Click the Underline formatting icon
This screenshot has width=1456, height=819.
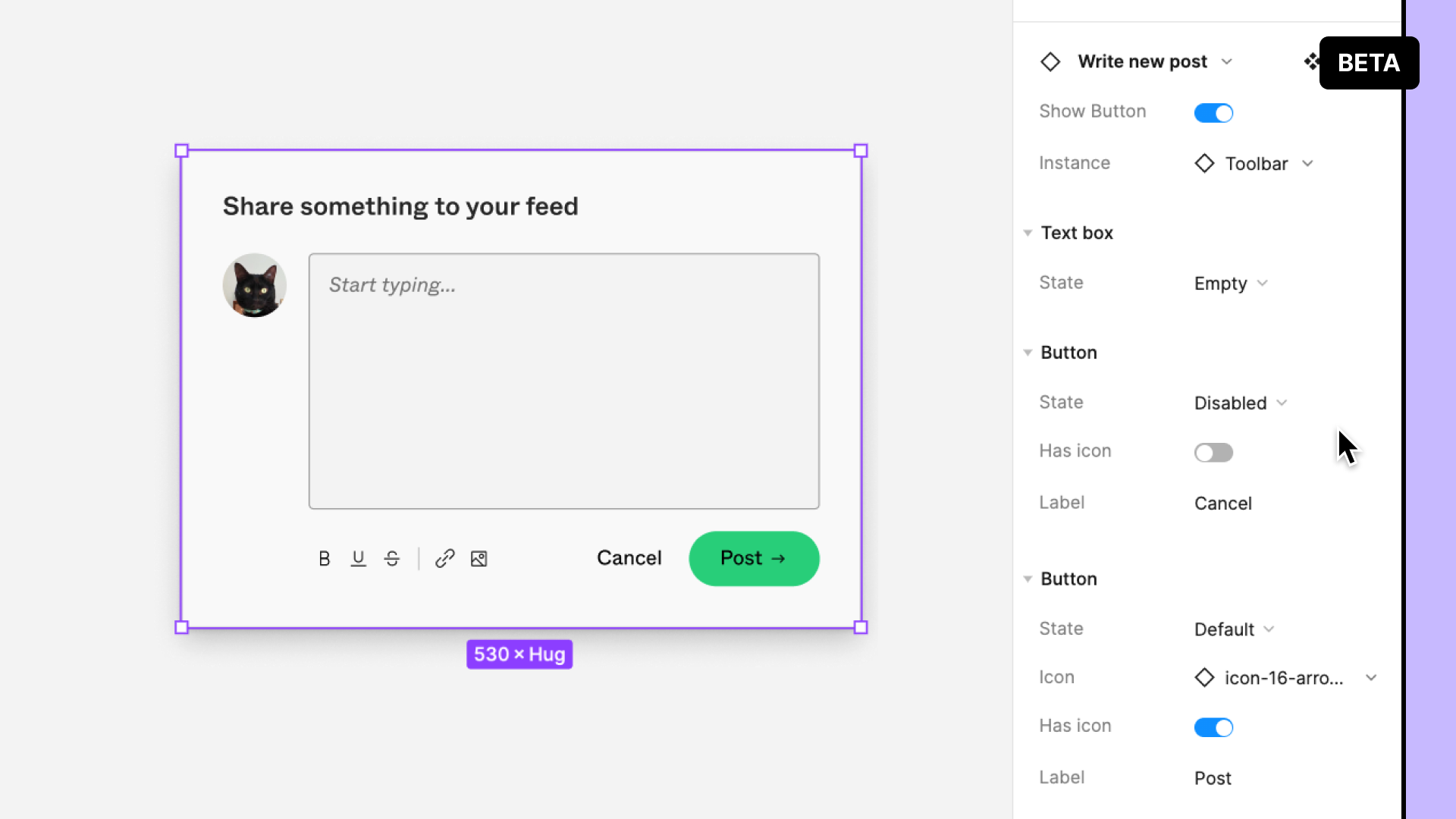point(358,558)
